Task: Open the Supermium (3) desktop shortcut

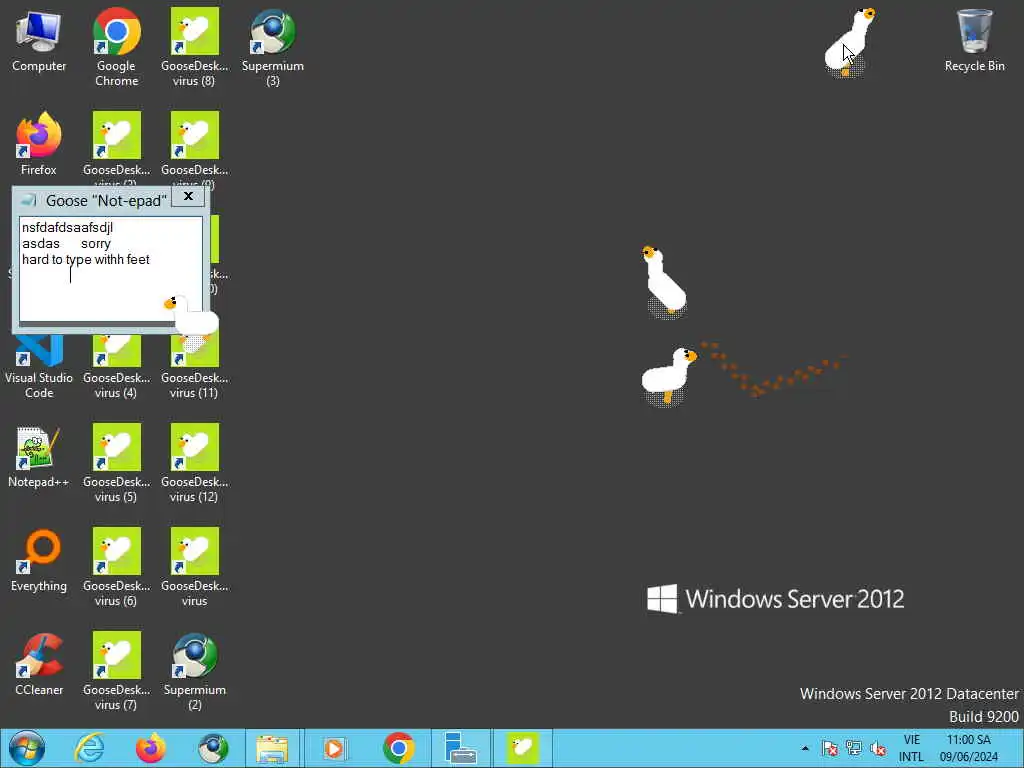Action: click(x=272, y=47)
